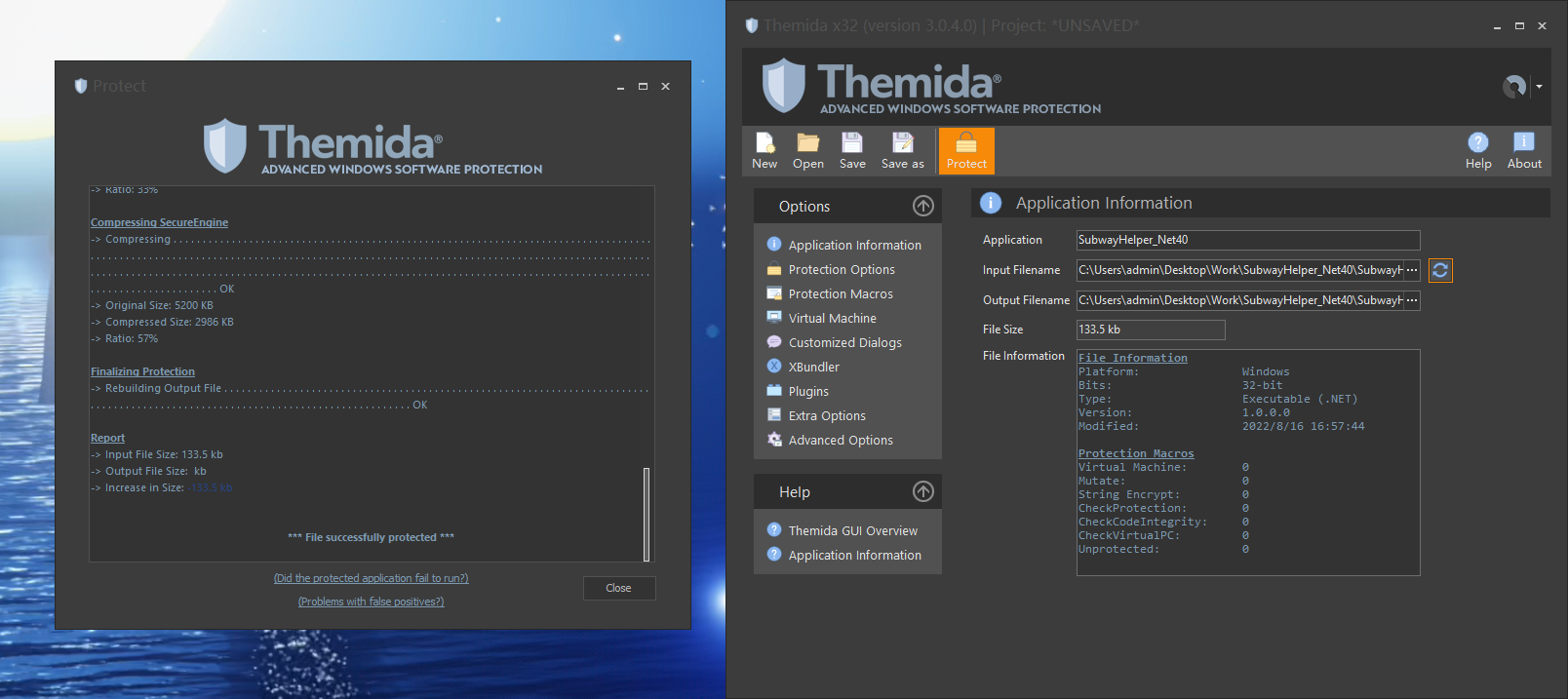Open a project with the Open folder icon

click(x=807, y=151)
